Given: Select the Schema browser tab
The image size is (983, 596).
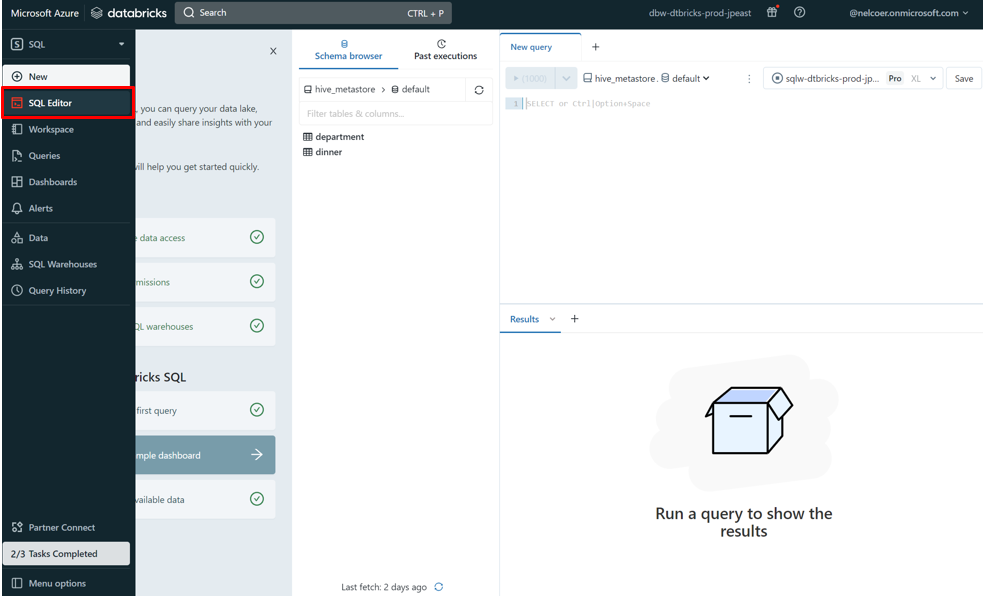Looking at the screenshot, I should tap(348, 50).
